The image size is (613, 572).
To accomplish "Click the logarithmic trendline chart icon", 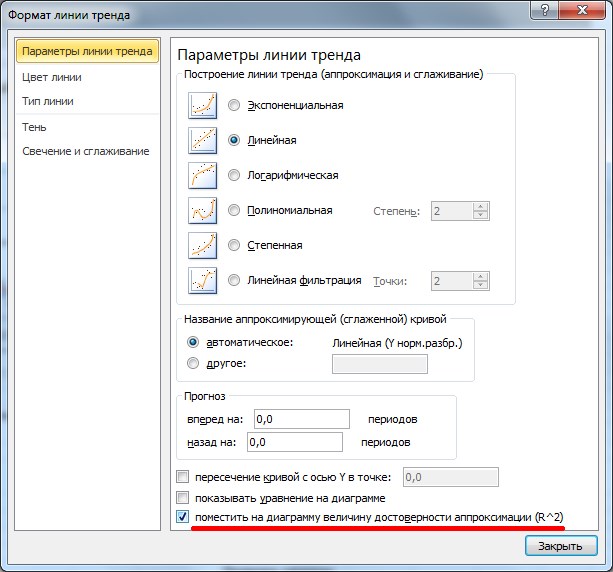I will (x=203, y=176).
